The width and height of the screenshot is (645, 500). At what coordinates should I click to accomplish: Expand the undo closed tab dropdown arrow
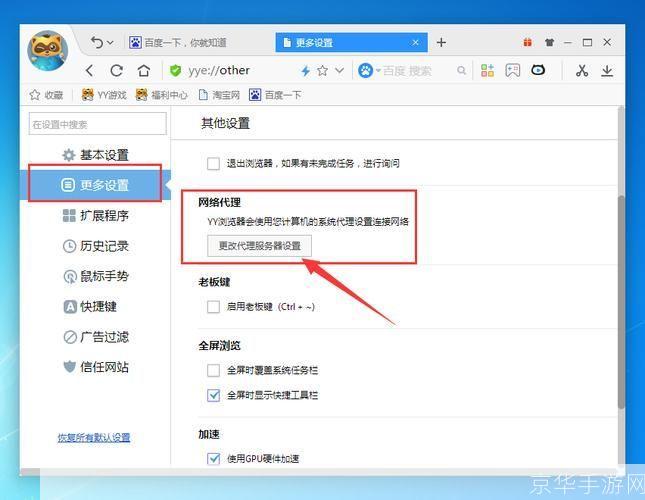coord(109,43)
